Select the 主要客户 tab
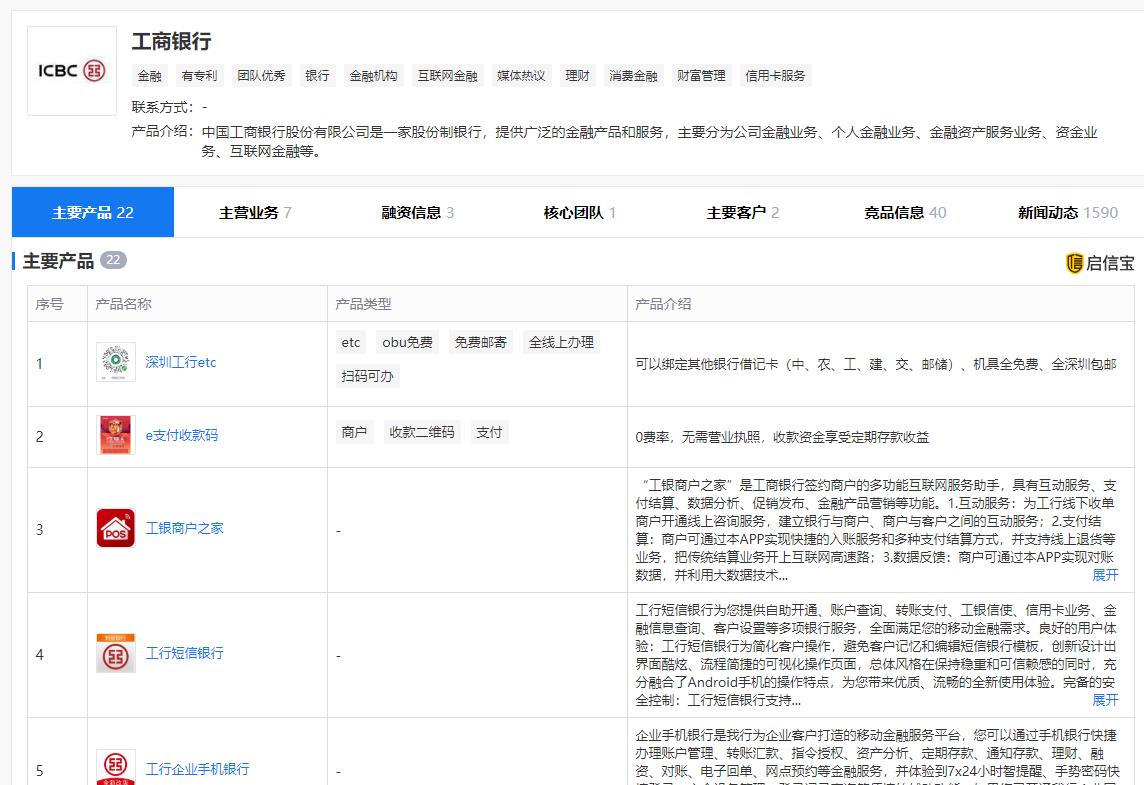The height and width of the screenshot is (785, 1144). click(743, 212)
